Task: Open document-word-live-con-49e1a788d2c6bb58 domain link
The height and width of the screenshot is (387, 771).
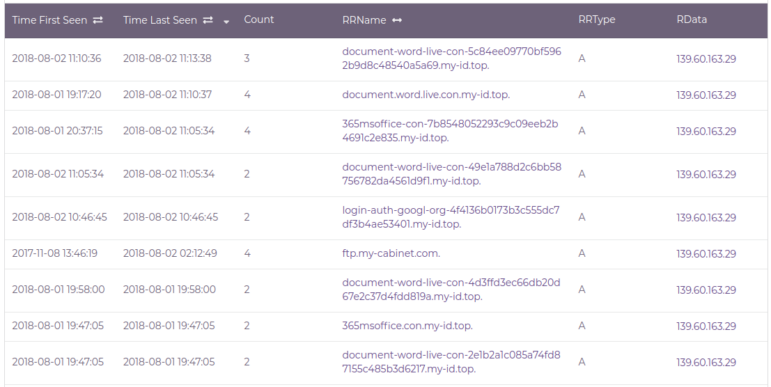Action: pos(451,174)
